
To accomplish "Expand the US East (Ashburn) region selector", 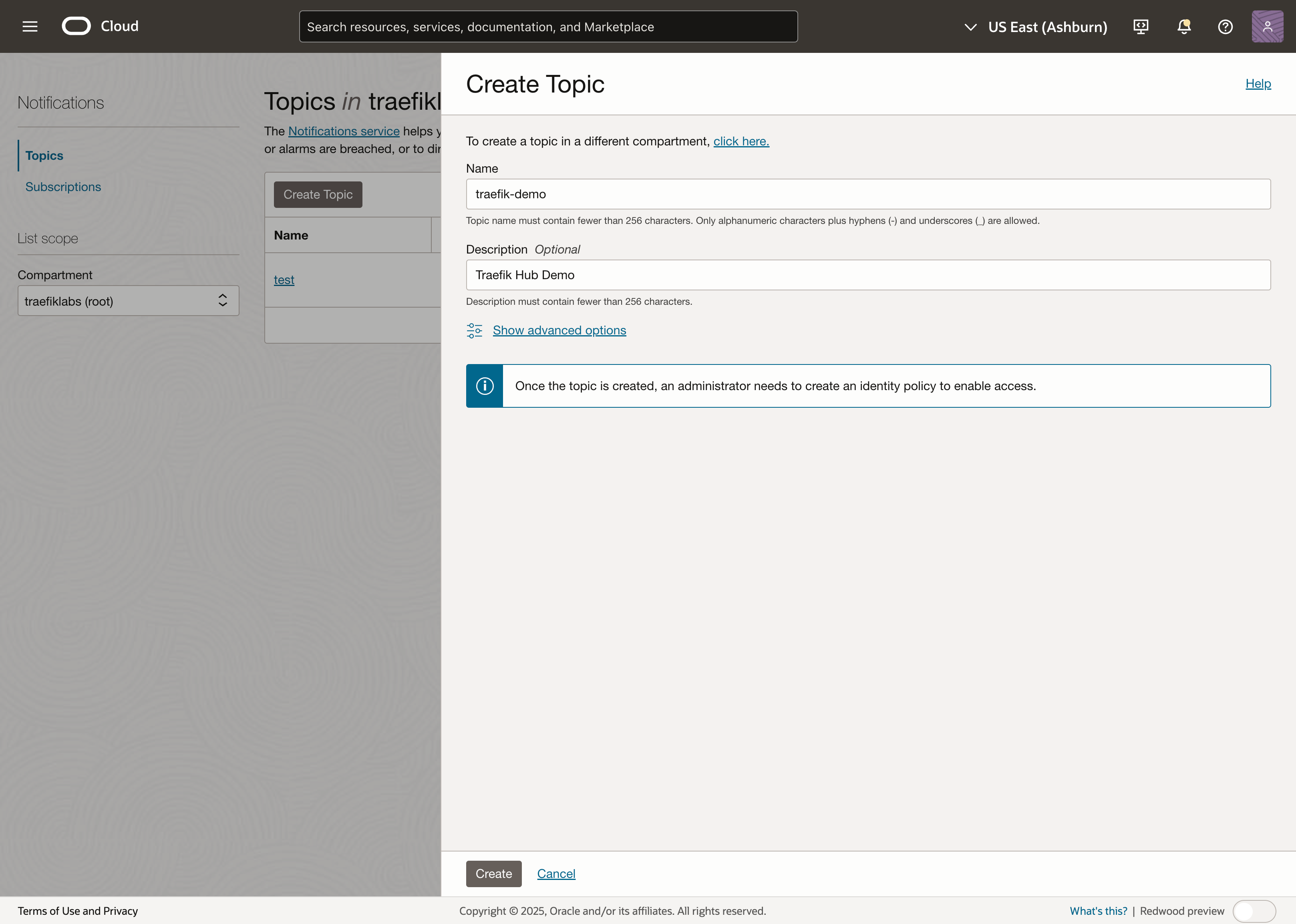I will click(1036, 27).
